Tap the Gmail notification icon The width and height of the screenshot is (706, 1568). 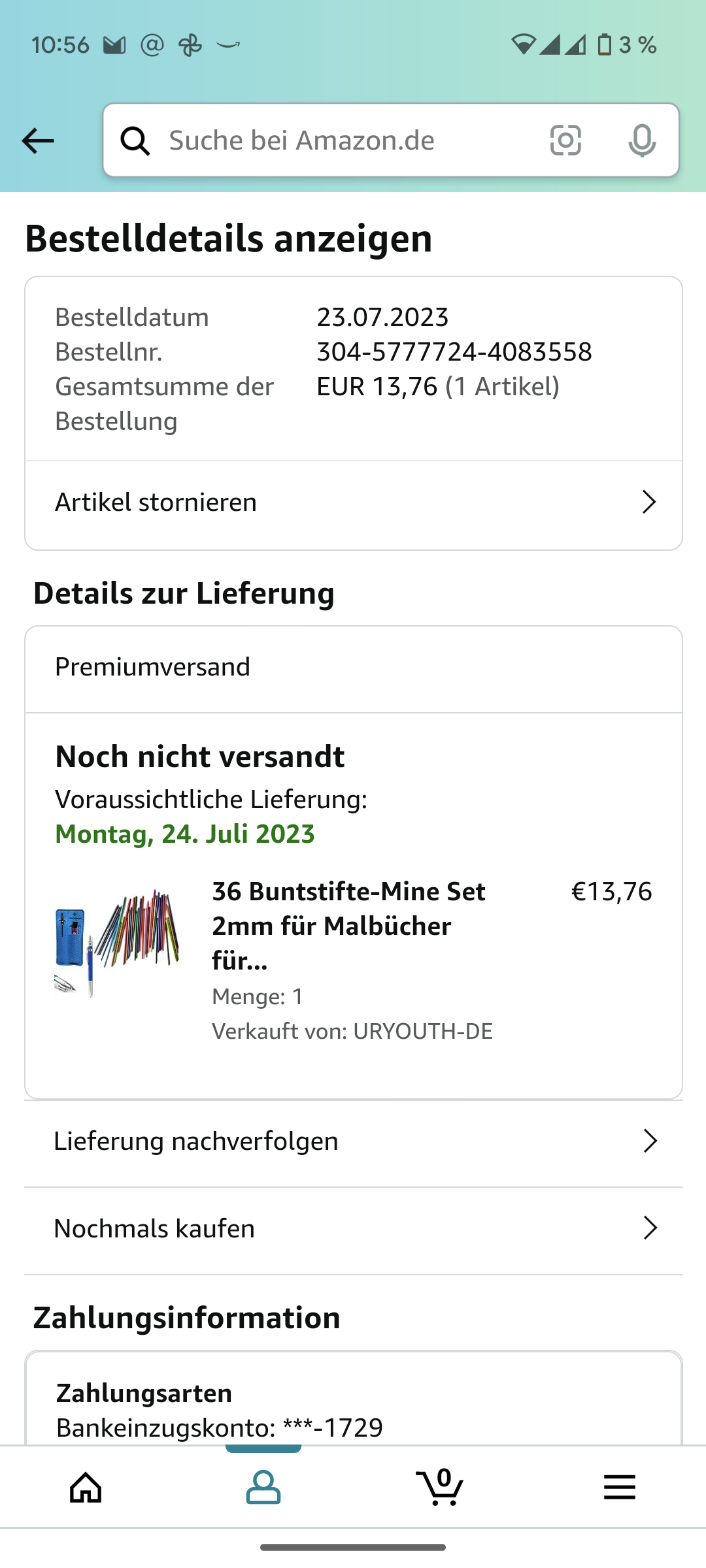pos(114,45)
